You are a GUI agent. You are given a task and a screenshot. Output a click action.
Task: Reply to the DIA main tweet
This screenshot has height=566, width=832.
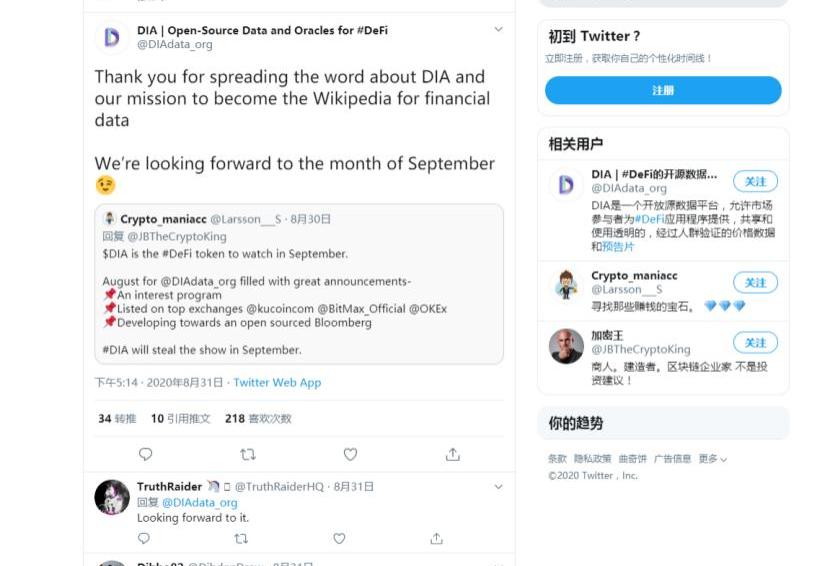point(146,454)
